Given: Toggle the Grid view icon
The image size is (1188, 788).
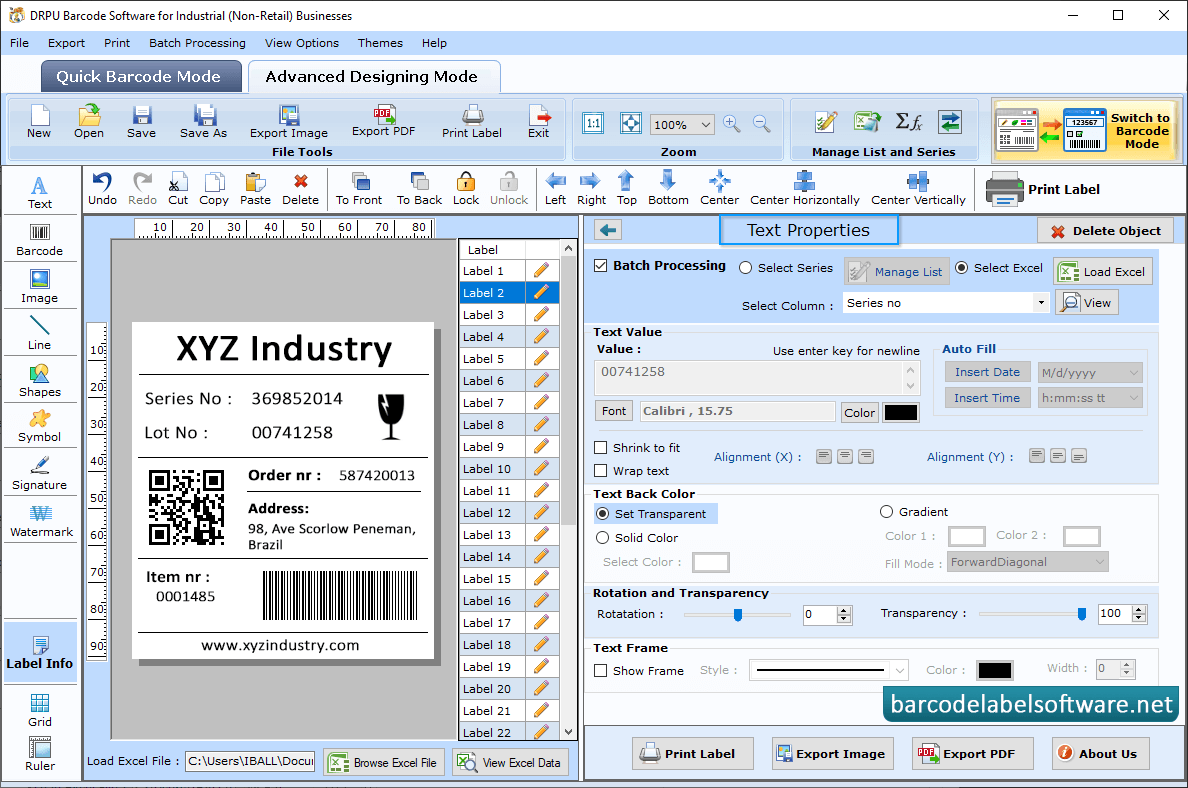Looking at the screenshot, I should 39,710.
